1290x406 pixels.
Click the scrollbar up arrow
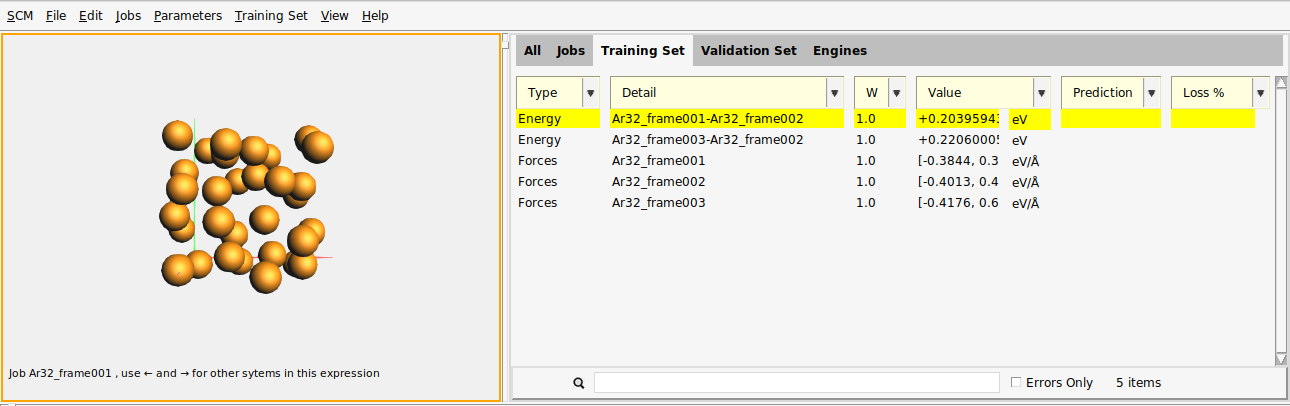click(x=1281, y=83)
